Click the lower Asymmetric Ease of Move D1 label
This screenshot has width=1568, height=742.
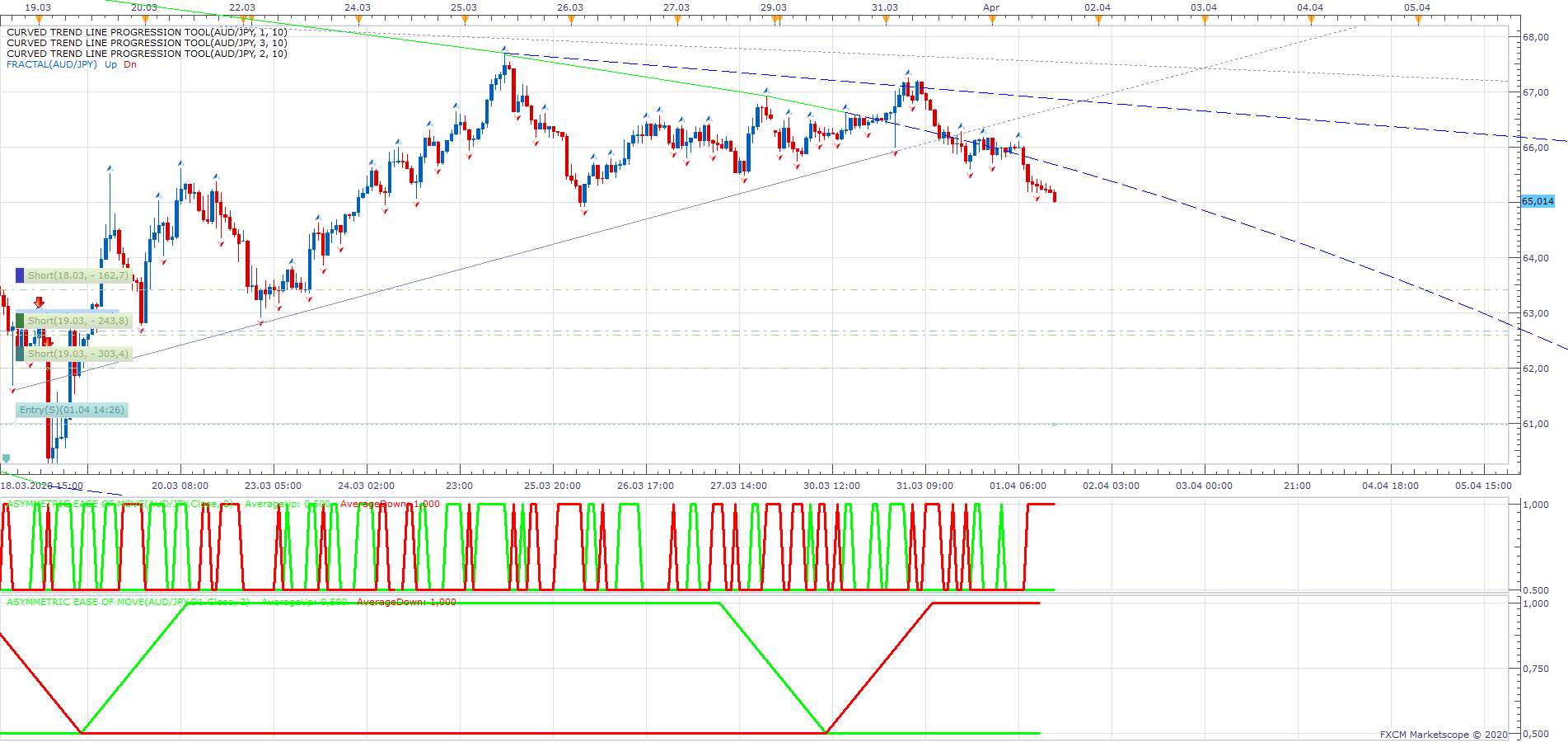coord(129,602)
